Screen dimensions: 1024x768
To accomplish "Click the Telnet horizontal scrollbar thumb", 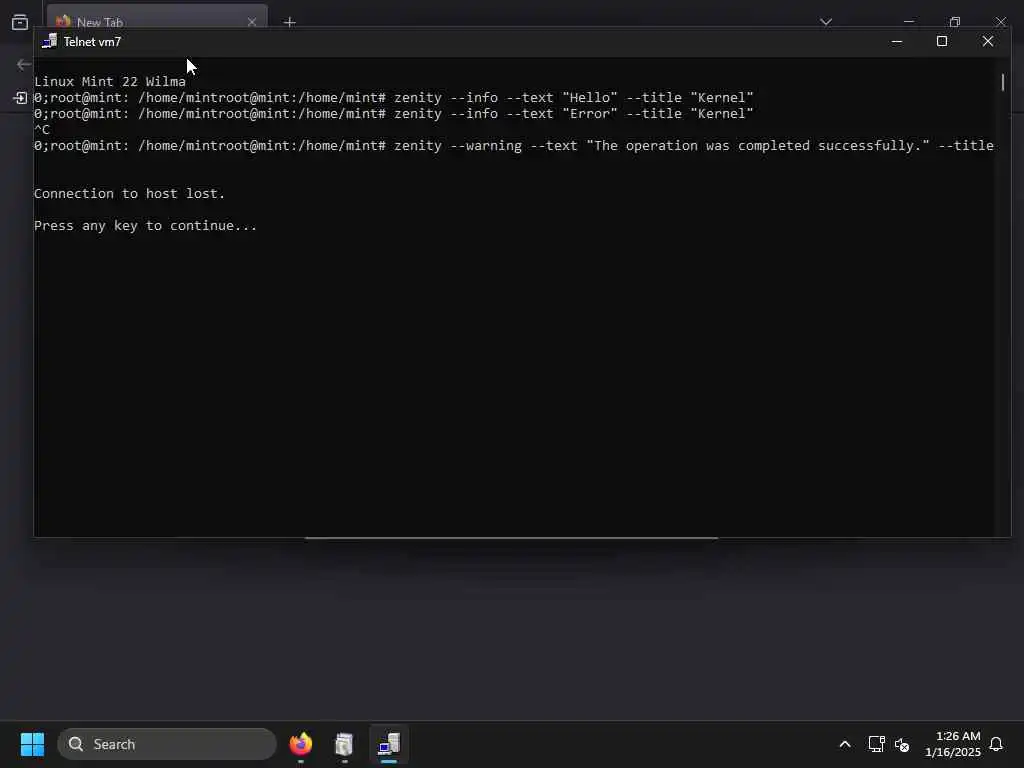I will point(511,538).
